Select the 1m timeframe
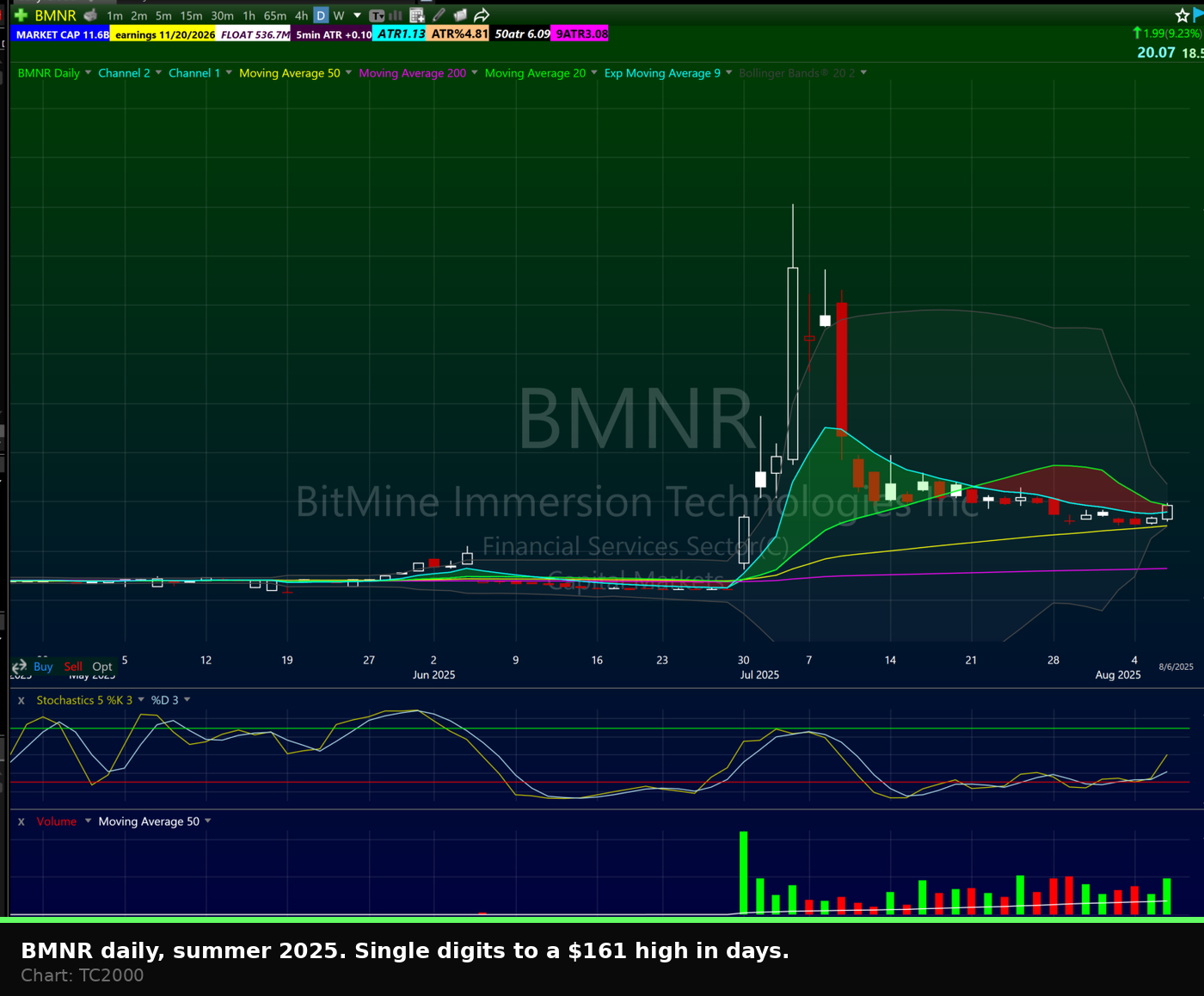1204x996 pixels. pos(114,15)
